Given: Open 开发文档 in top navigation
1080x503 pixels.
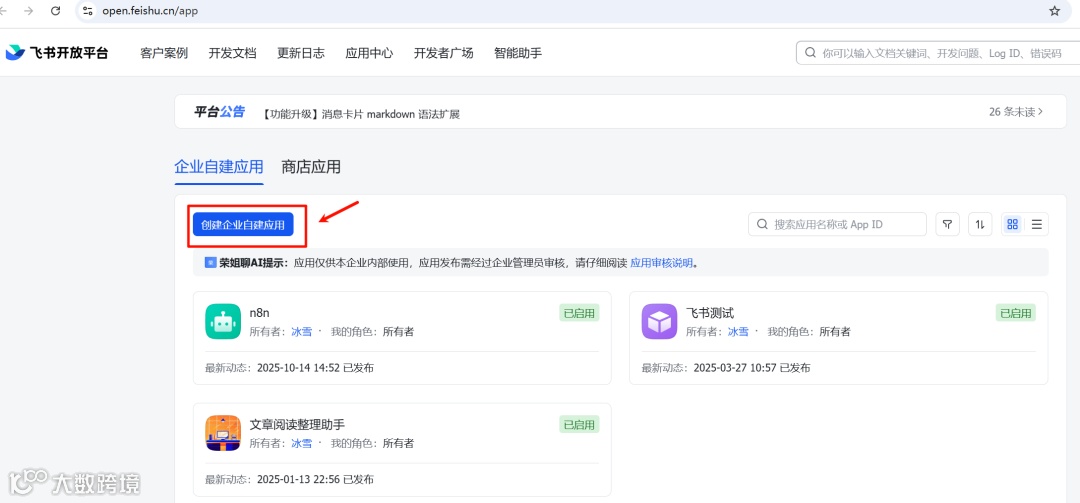Looking at the screenshot, I should (x=233, y=53).
